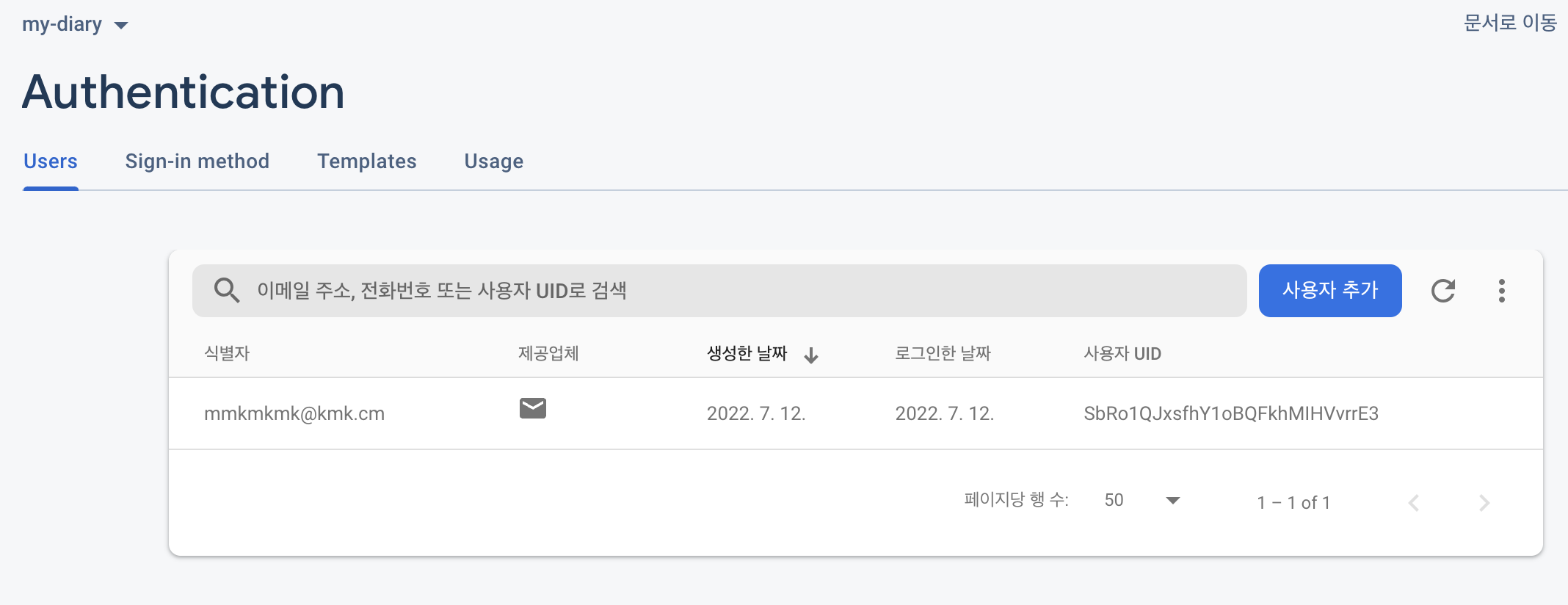The height and width of the screenshot is (605, 1568).
Task: Select the Users tab
Action: [x=51, y=162]
